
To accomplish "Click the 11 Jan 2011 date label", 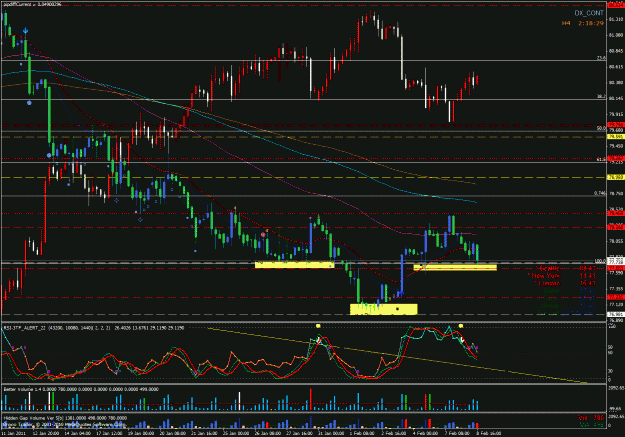I will pyautogui.click(x=13, y=433).
